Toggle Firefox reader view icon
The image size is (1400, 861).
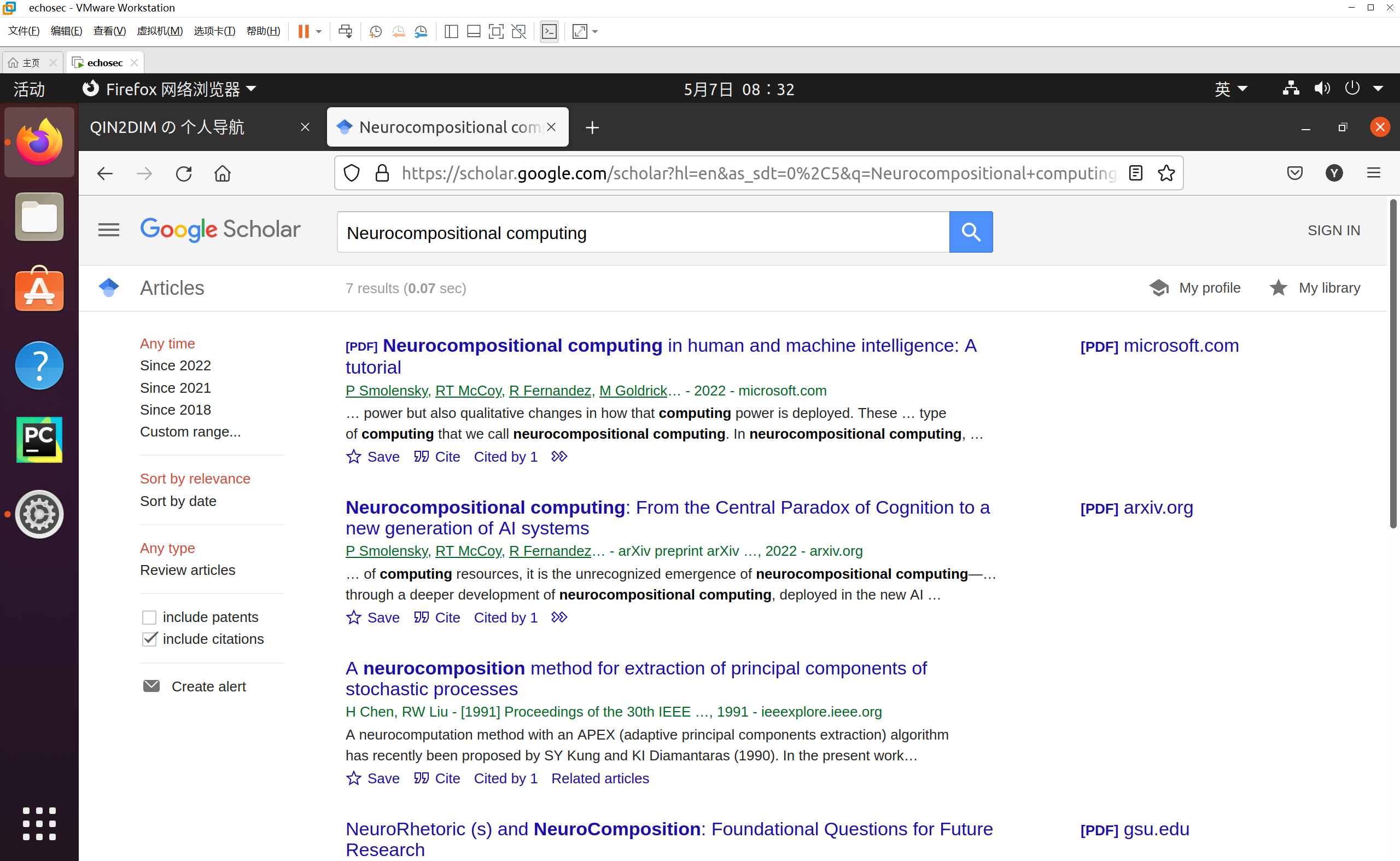(1135, 173)
